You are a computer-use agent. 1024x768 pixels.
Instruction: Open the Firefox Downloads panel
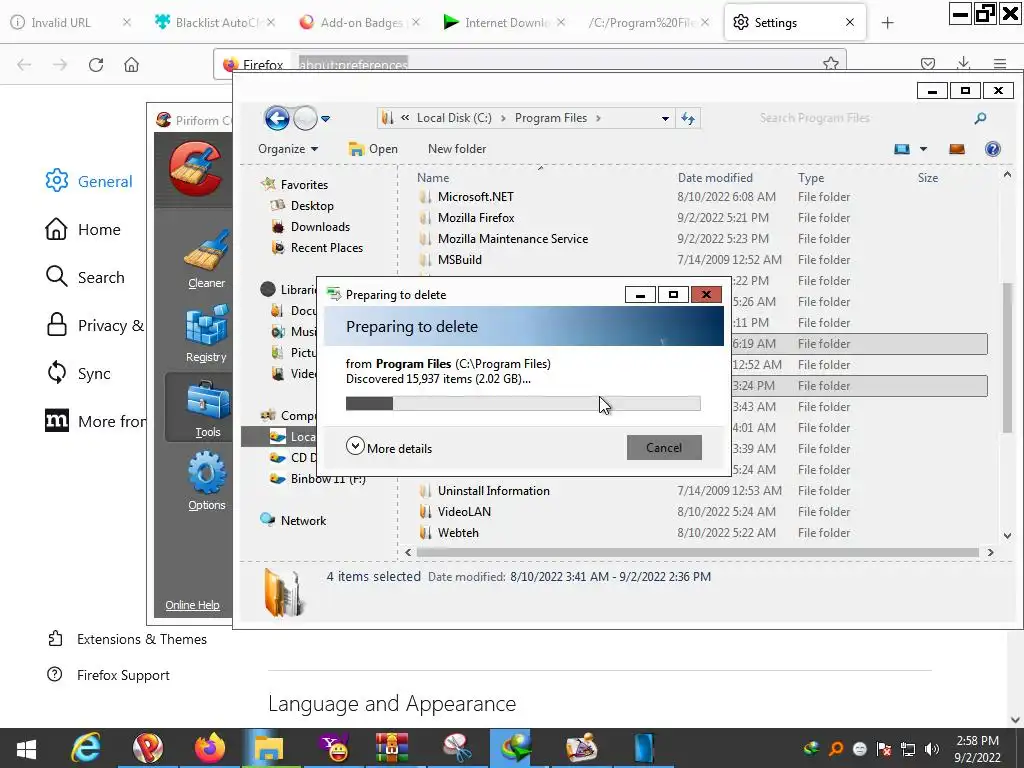[x=963, y=63]
